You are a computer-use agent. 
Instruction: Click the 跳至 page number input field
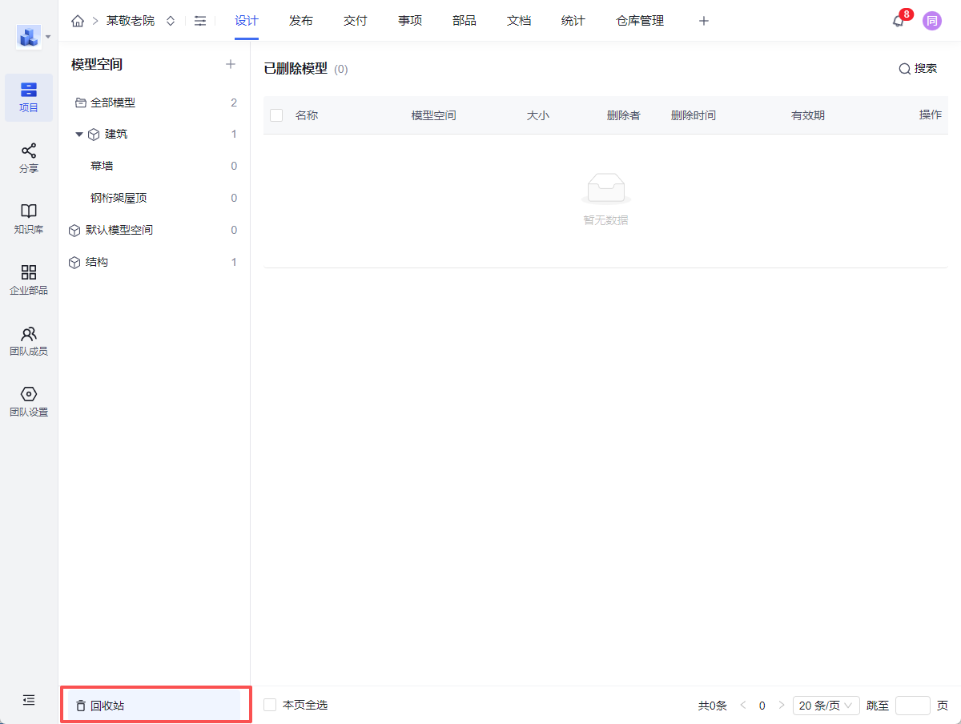(x=912, y=705)
